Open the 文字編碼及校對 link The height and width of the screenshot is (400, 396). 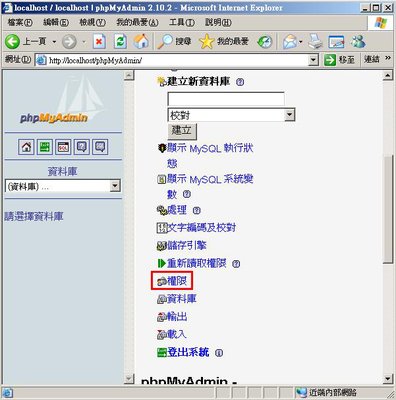pos(201,228)
